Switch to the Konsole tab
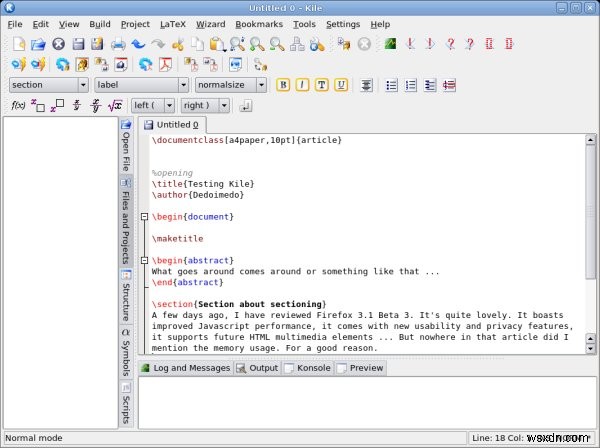Image resolution: width=600 pixels, height=448 pixels. pos(308,368)
